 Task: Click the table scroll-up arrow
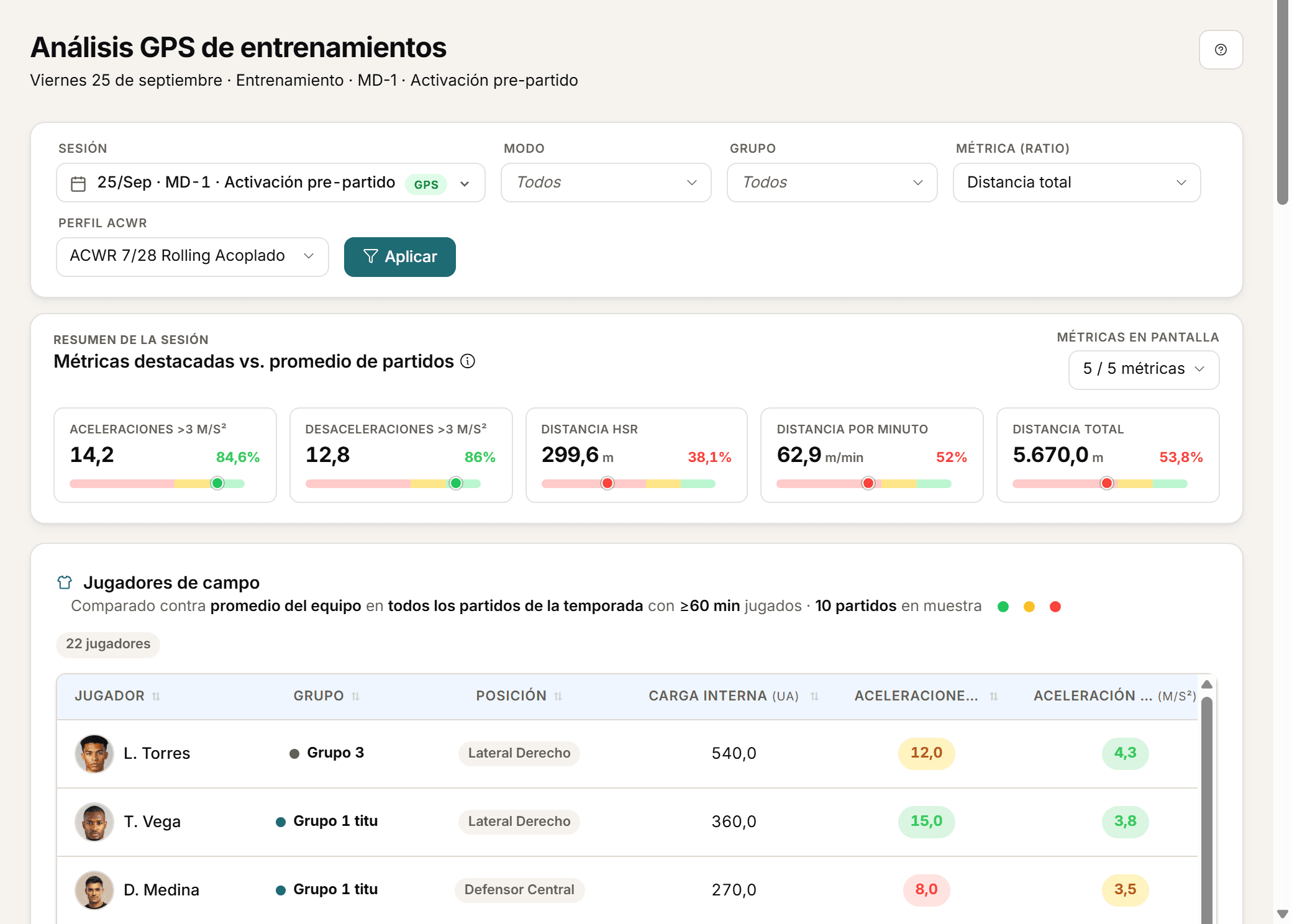coord(1207,684)
